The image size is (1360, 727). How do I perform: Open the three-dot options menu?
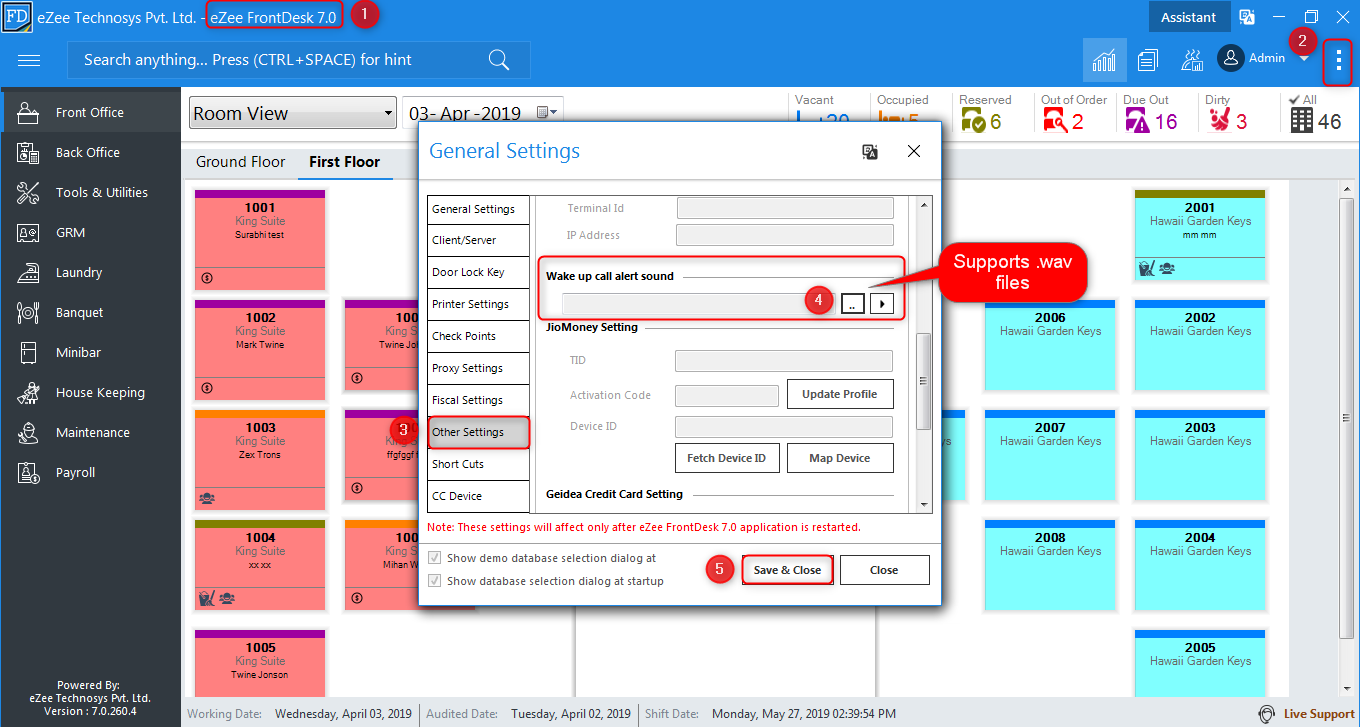pyautogui.click(x=1338, y=62)
